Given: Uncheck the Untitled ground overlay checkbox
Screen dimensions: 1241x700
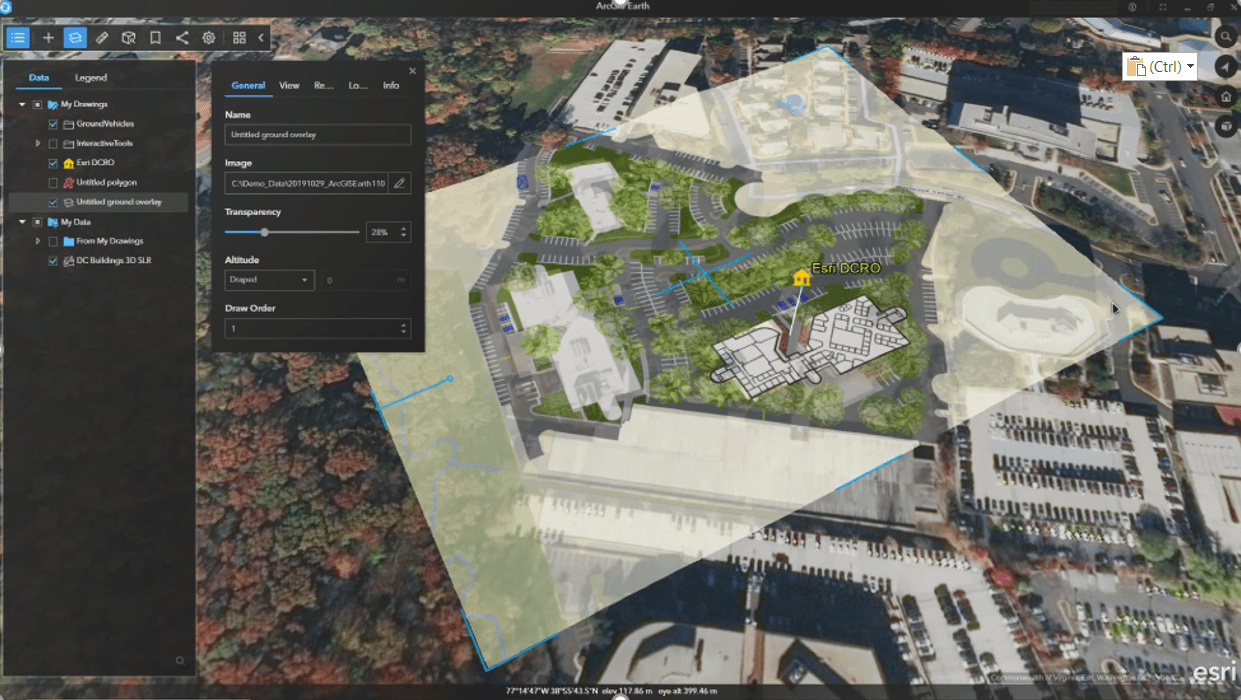Looking at the screenshot, I should click(x=53, y=202).
